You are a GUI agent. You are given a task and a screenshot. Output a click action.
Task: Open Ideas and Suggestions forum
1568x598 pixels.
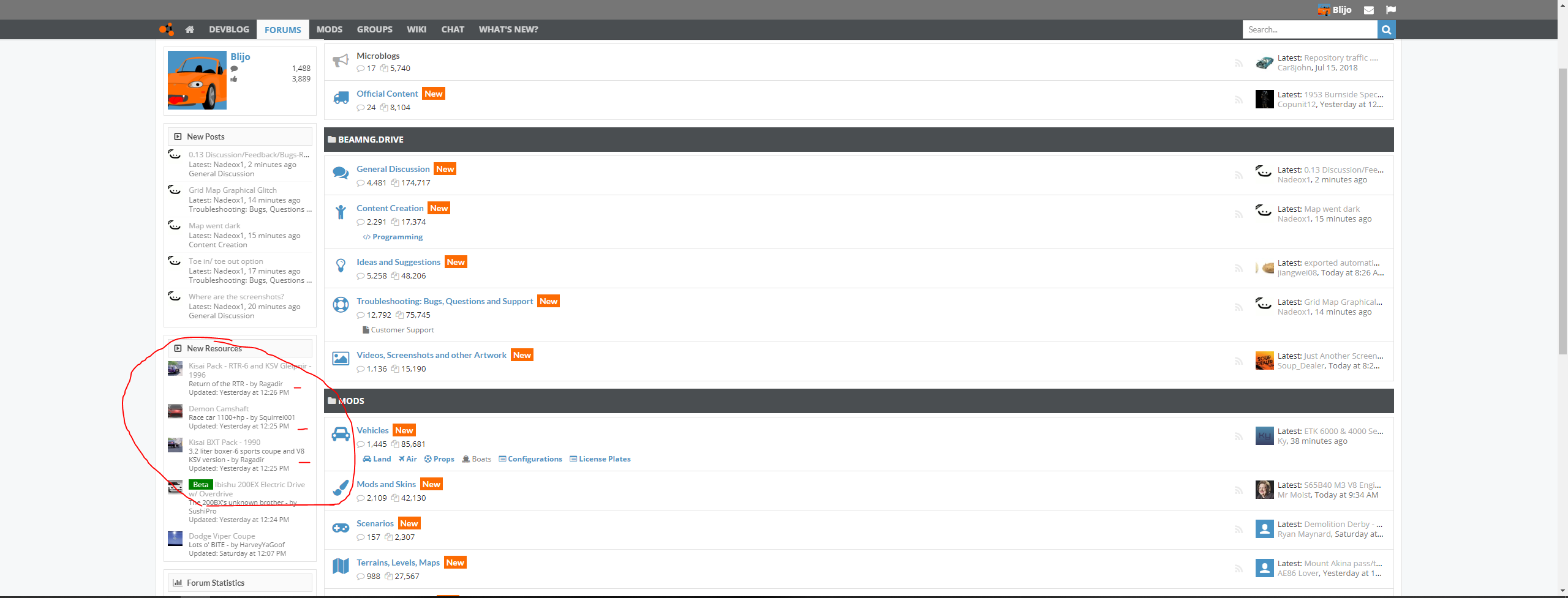click(398, 262)
